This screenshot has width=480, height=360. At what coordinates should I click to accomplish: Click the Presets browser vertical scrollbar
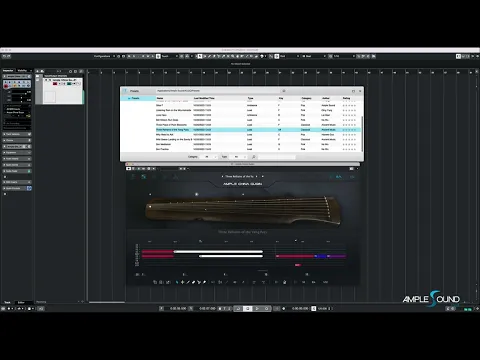(362, 133)
